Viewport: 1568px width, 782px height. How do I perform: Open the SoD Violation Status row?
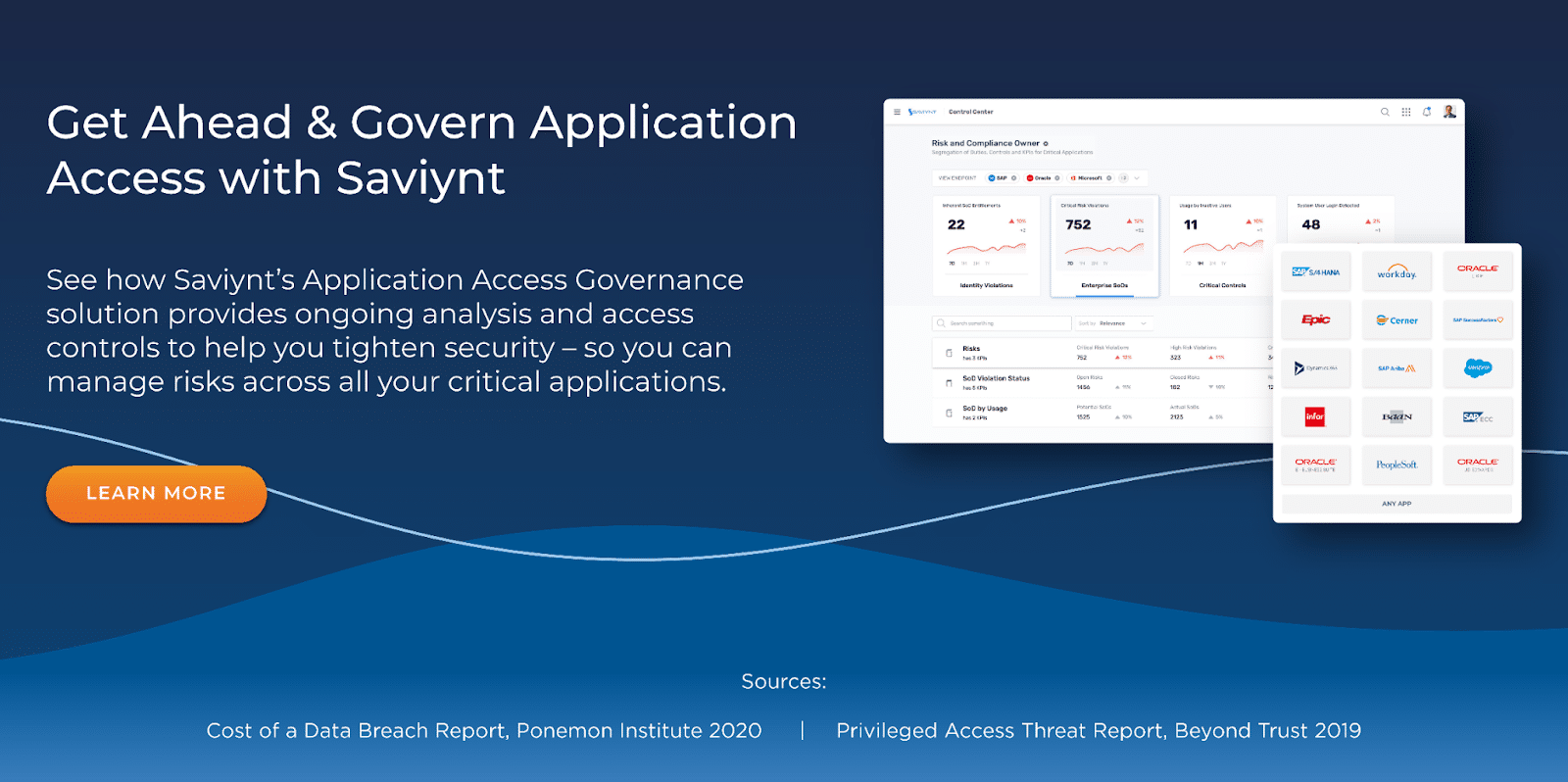pos(1102,382)
